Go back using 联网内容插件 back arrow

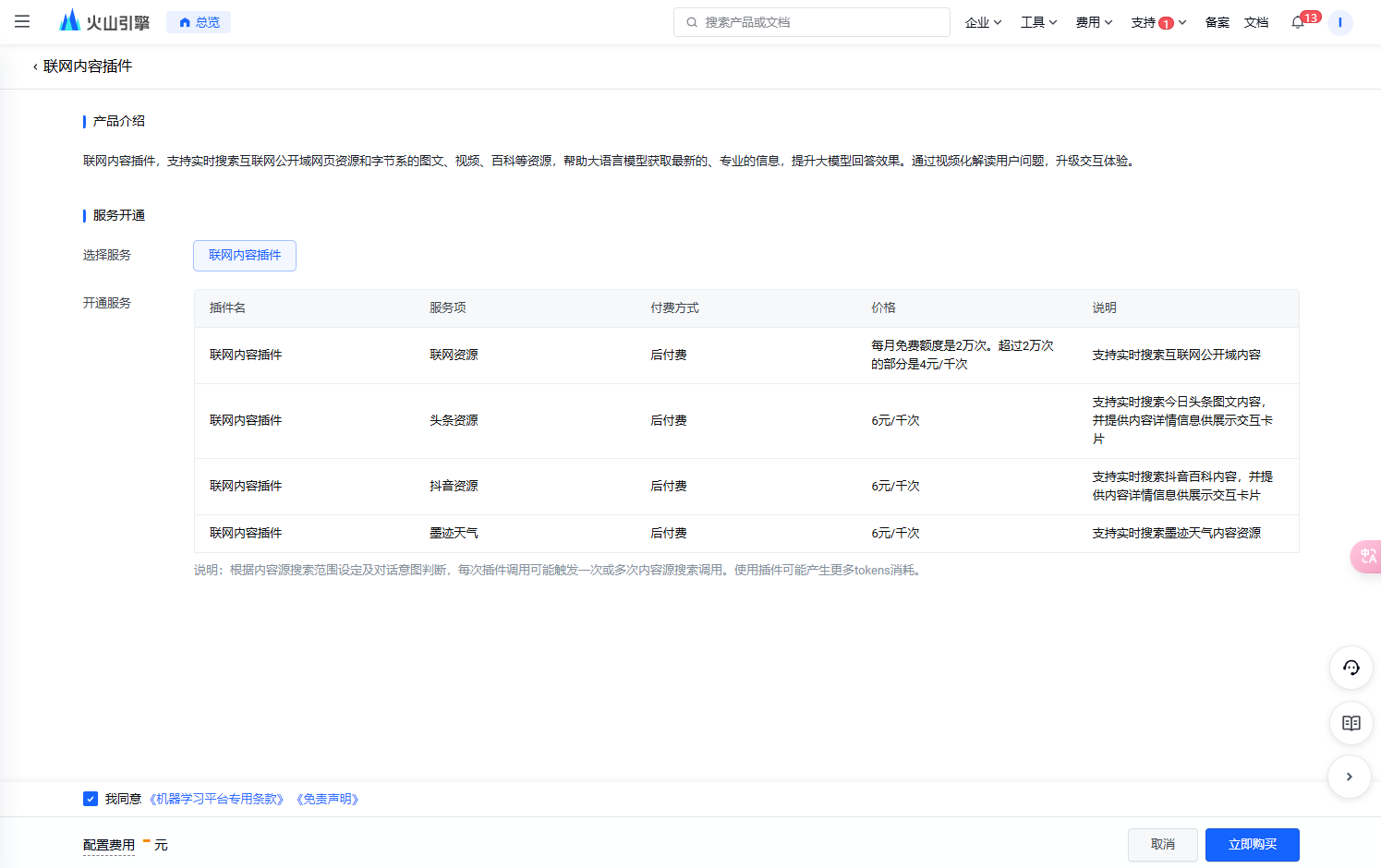point(36,66)
